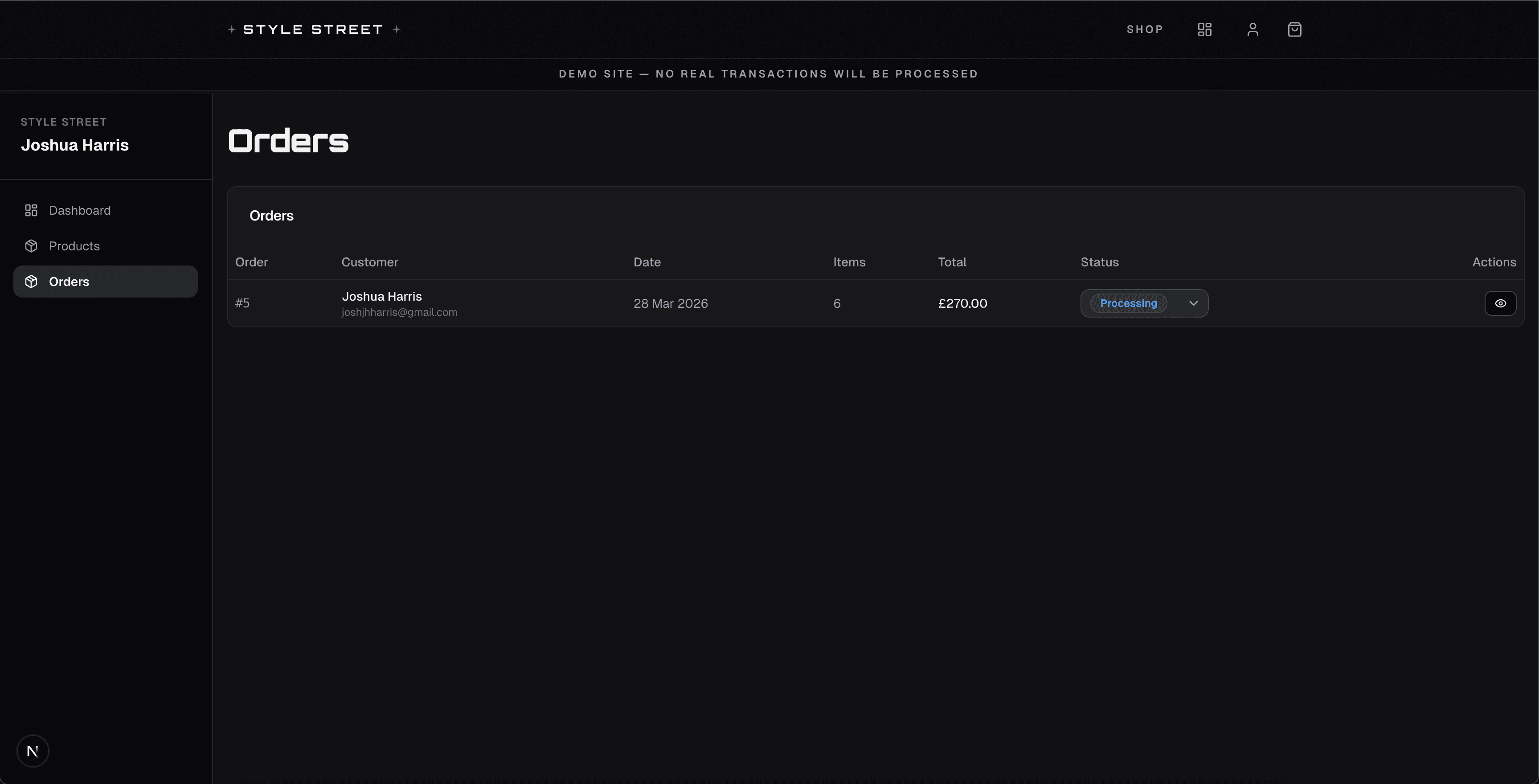The width and height of the screenshot is (1539, 784).
Task: Expand the Processing status chevron
Action: [1194, 303]
